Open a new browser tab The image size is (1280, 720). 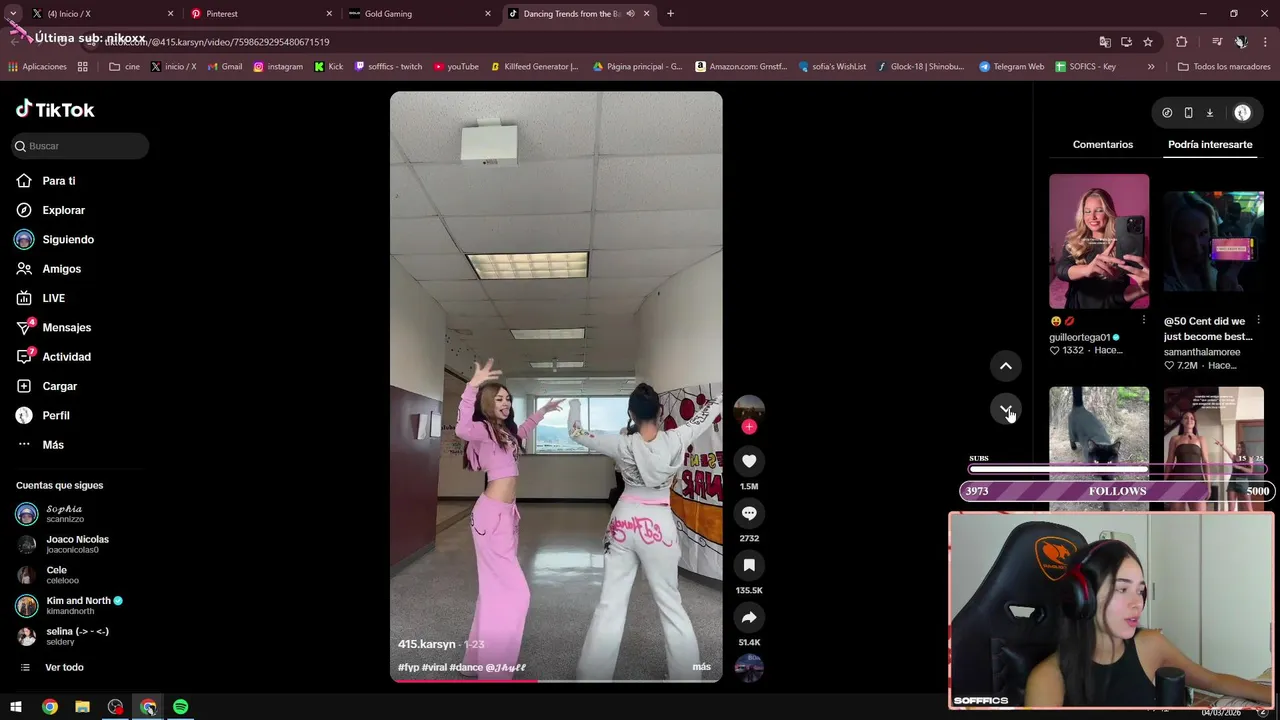pos(670,14)
